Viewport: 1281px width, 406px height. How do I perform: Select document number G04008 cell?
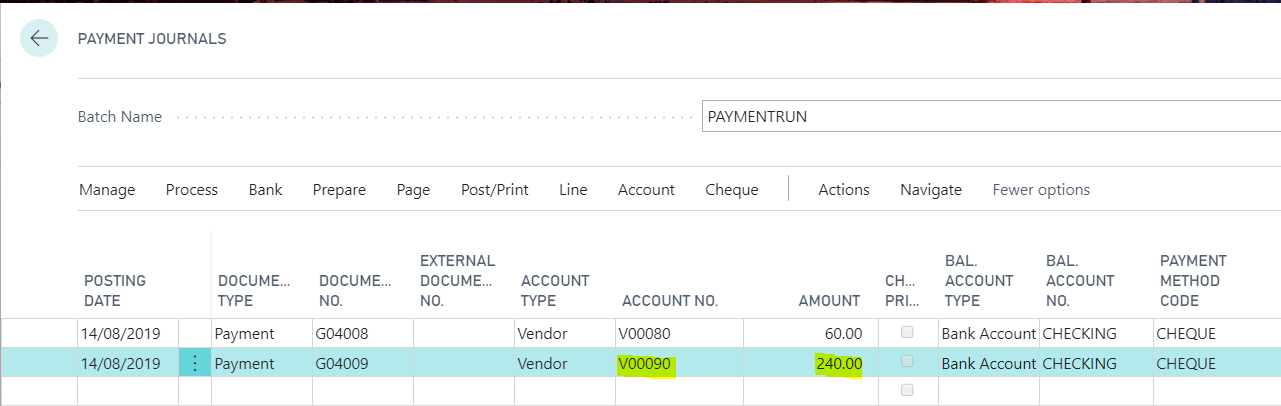coord(343,334)
